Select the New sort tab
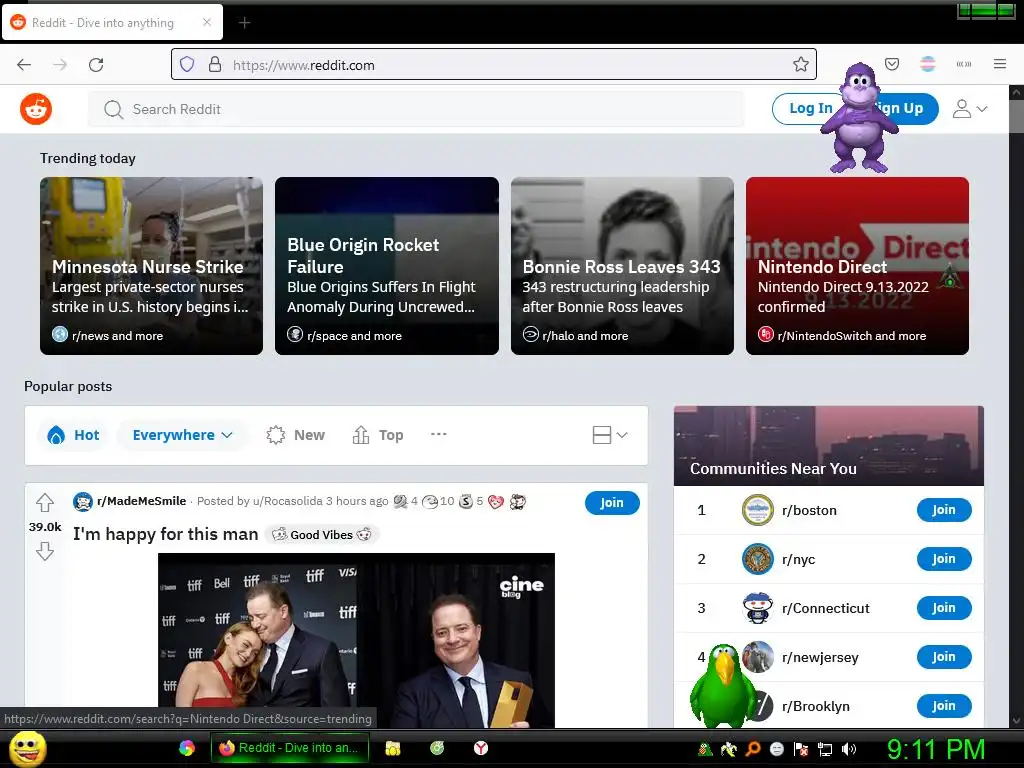Image resolution: width=1024 pixels, height=768 pixels. pos(295,435)
